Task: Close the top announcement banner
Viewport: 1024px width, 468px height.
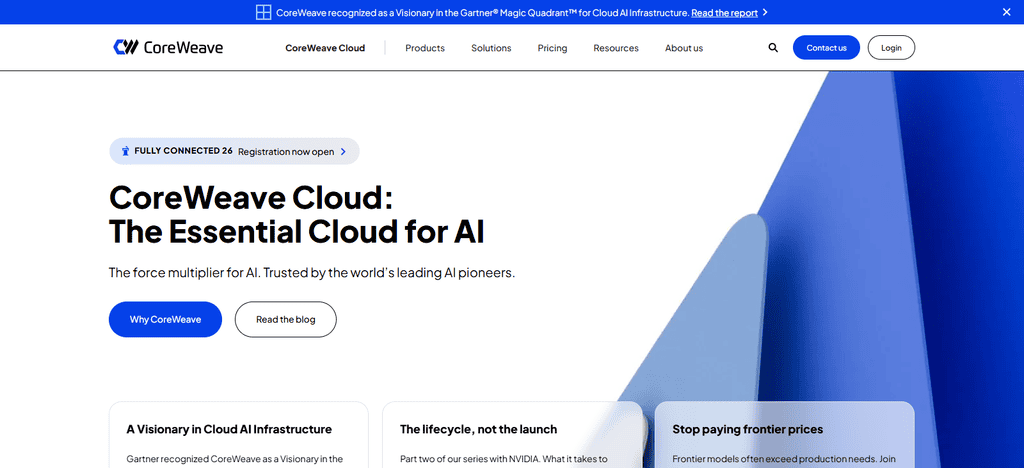Action: pyautogui.click(x=1006, y=12)
